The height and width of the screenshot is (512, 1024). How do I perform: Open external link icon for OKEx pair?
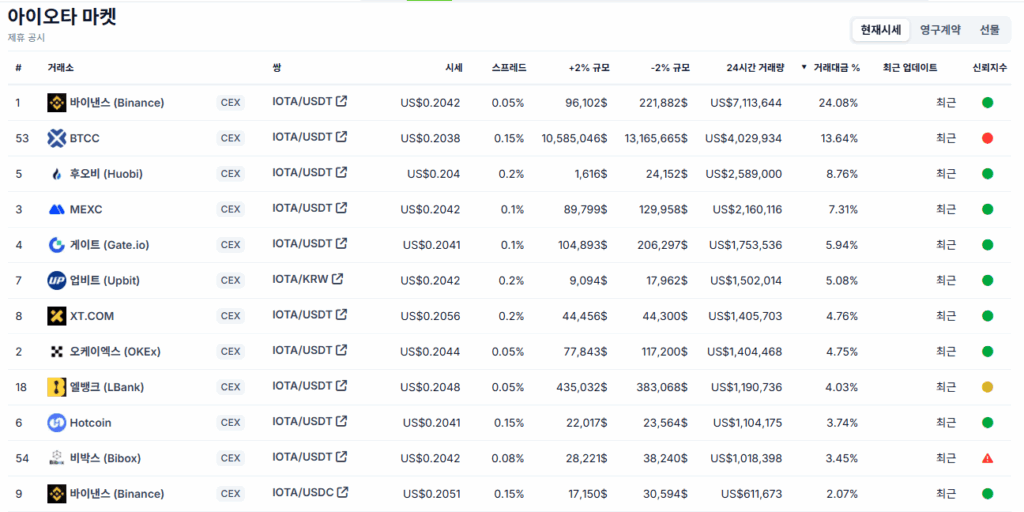click(341, 350)
